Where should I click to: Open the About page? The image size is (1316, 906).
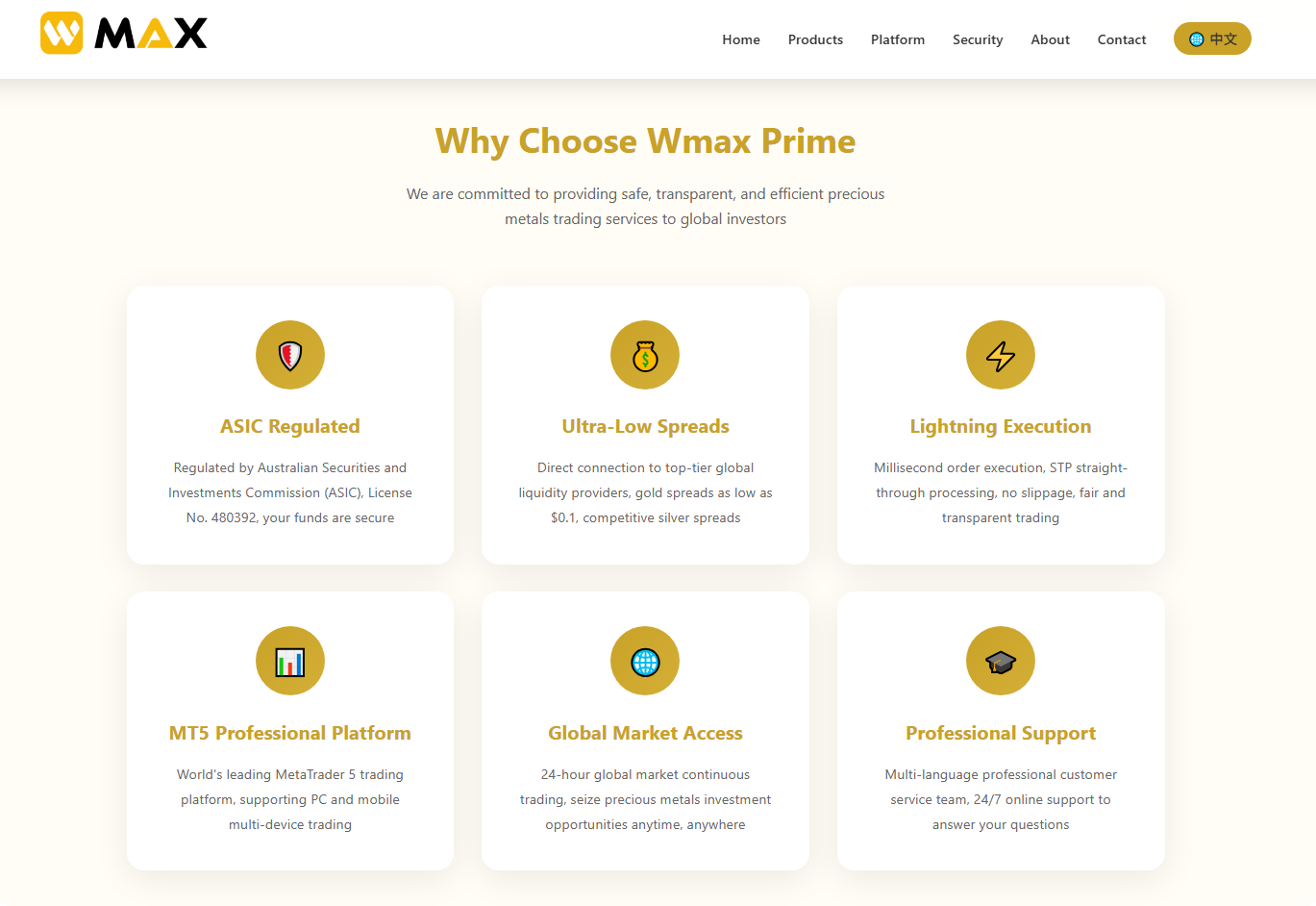pyautogui.click(x=1050, y=39)
